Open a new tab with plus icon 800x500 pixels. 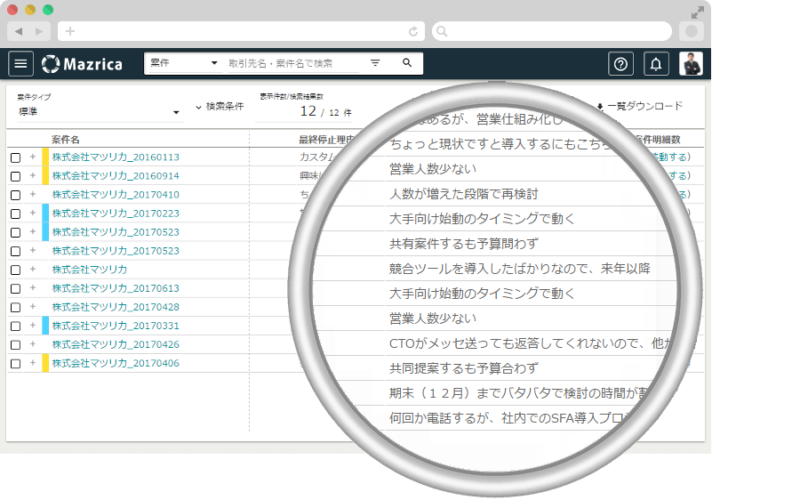click(70, 32)
